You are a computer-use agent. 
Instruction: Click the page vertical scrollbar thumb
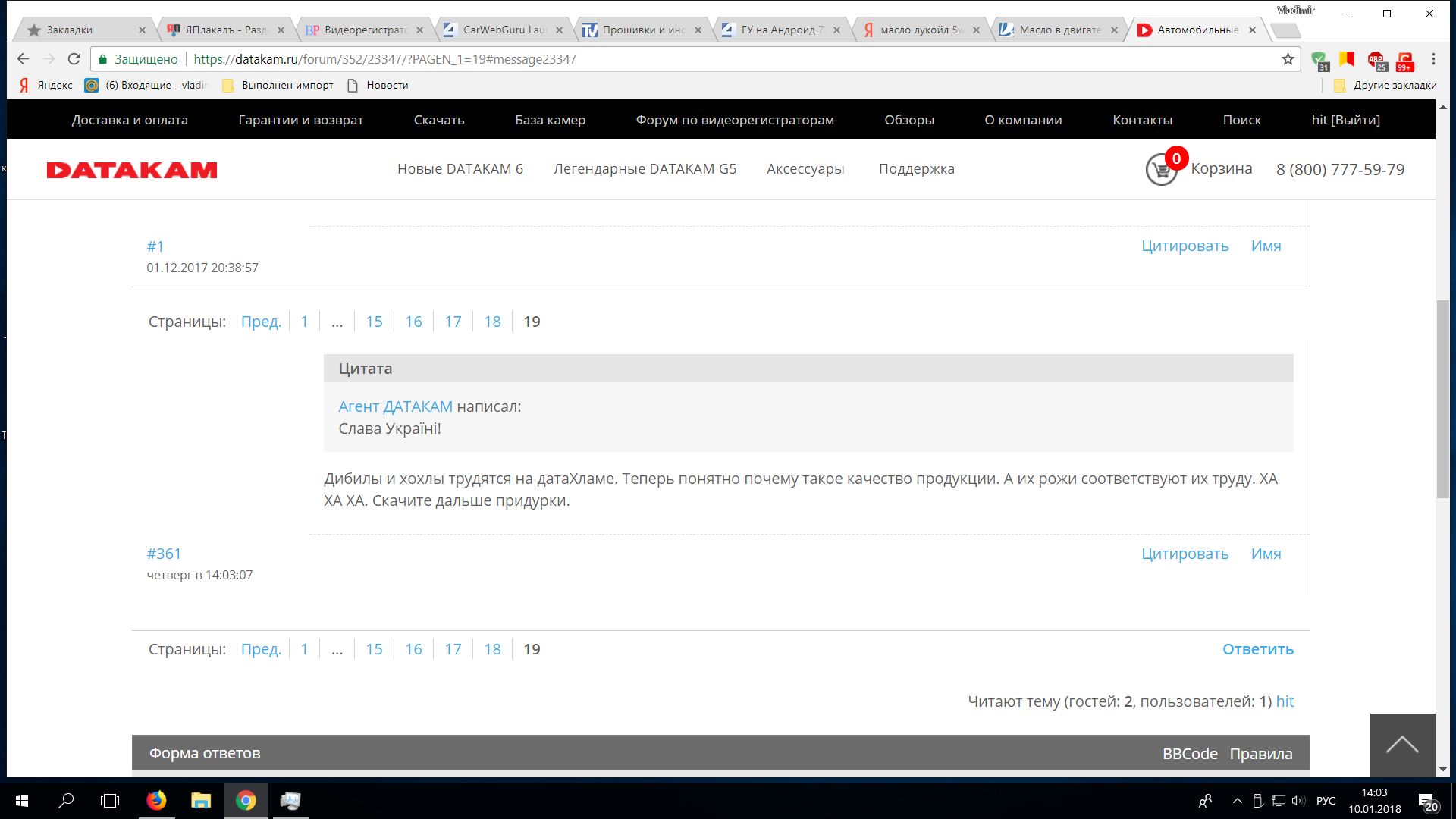coord(1442,398)
